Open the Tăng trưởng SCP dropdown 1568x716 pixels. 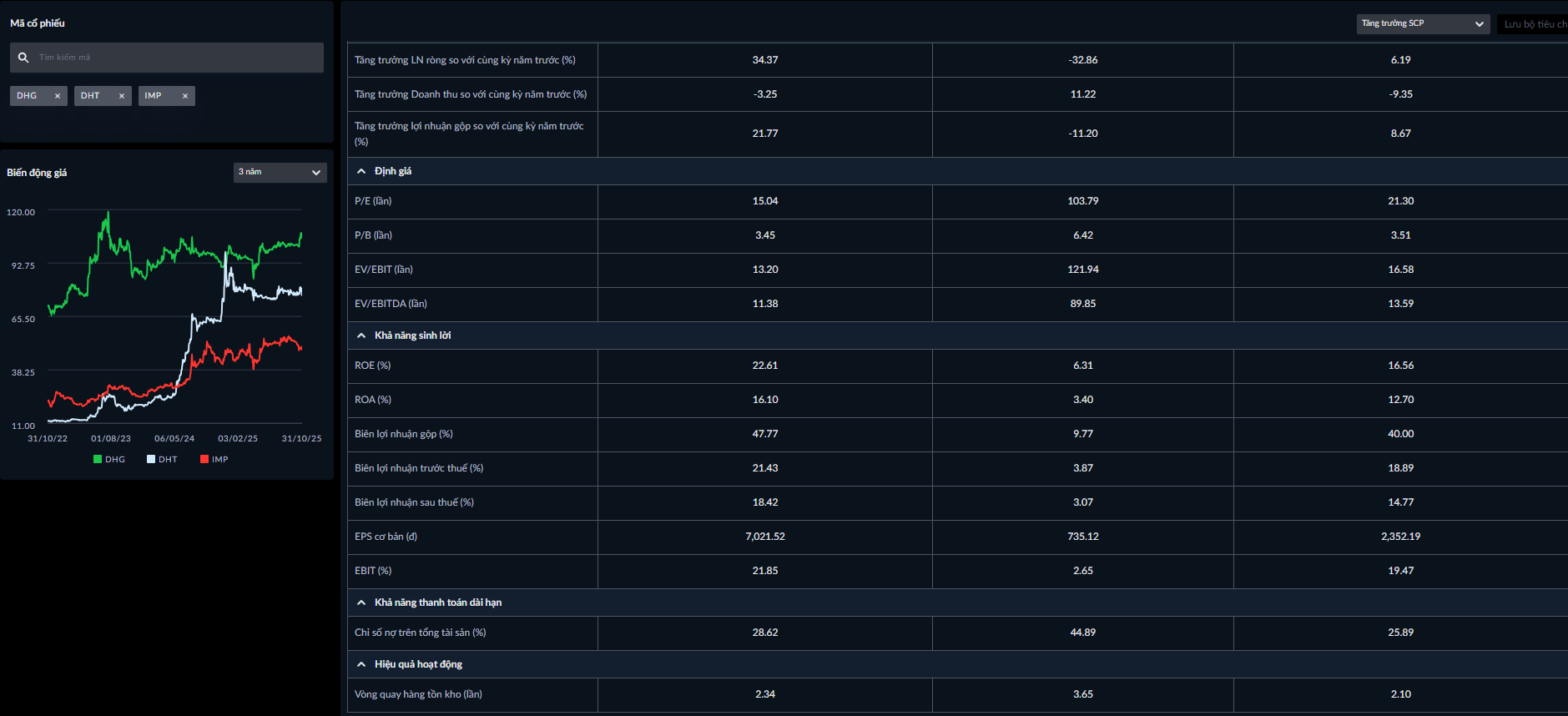click(x=1422, y=23)
